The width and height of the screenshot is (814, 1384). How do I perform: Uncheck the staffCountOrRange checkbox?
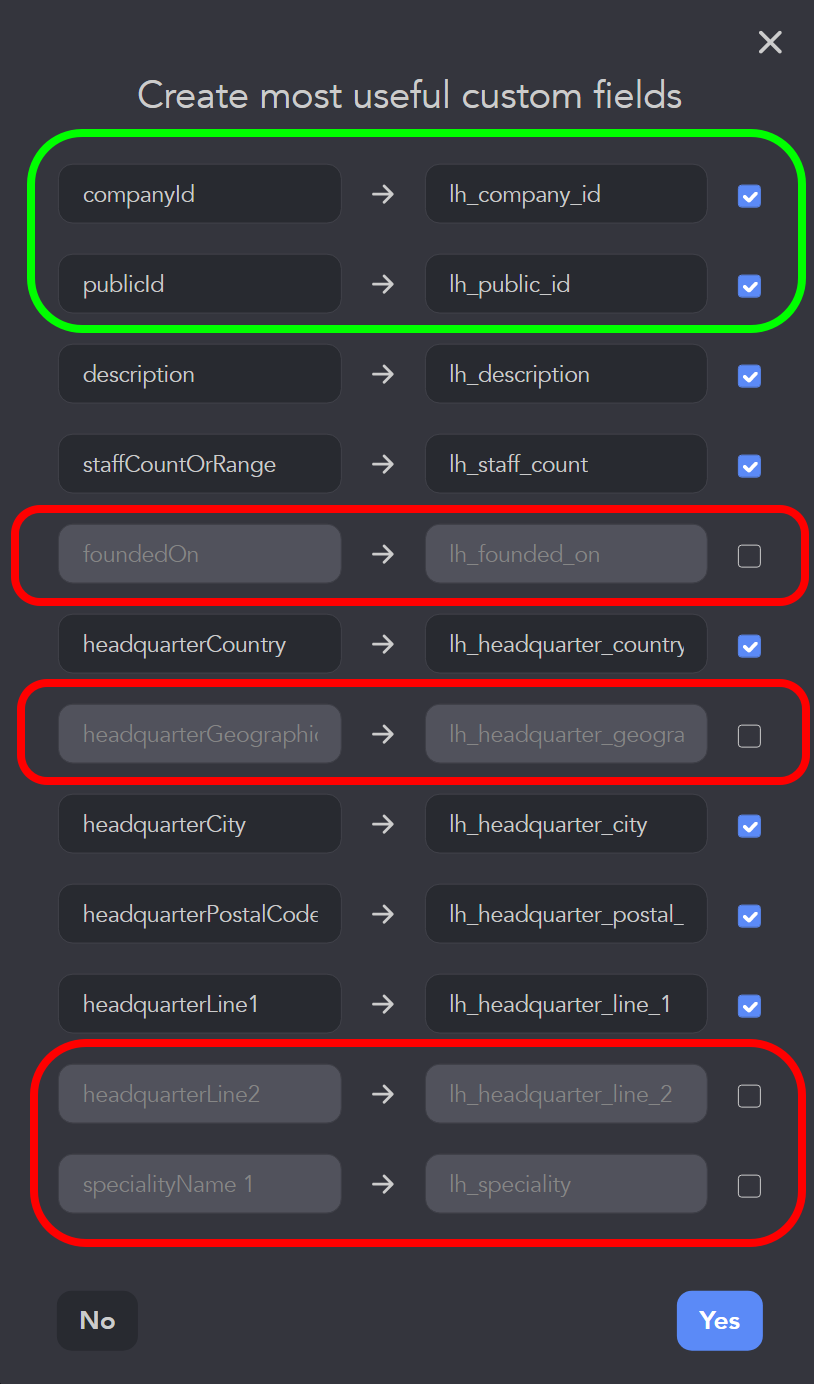point(749,466)
